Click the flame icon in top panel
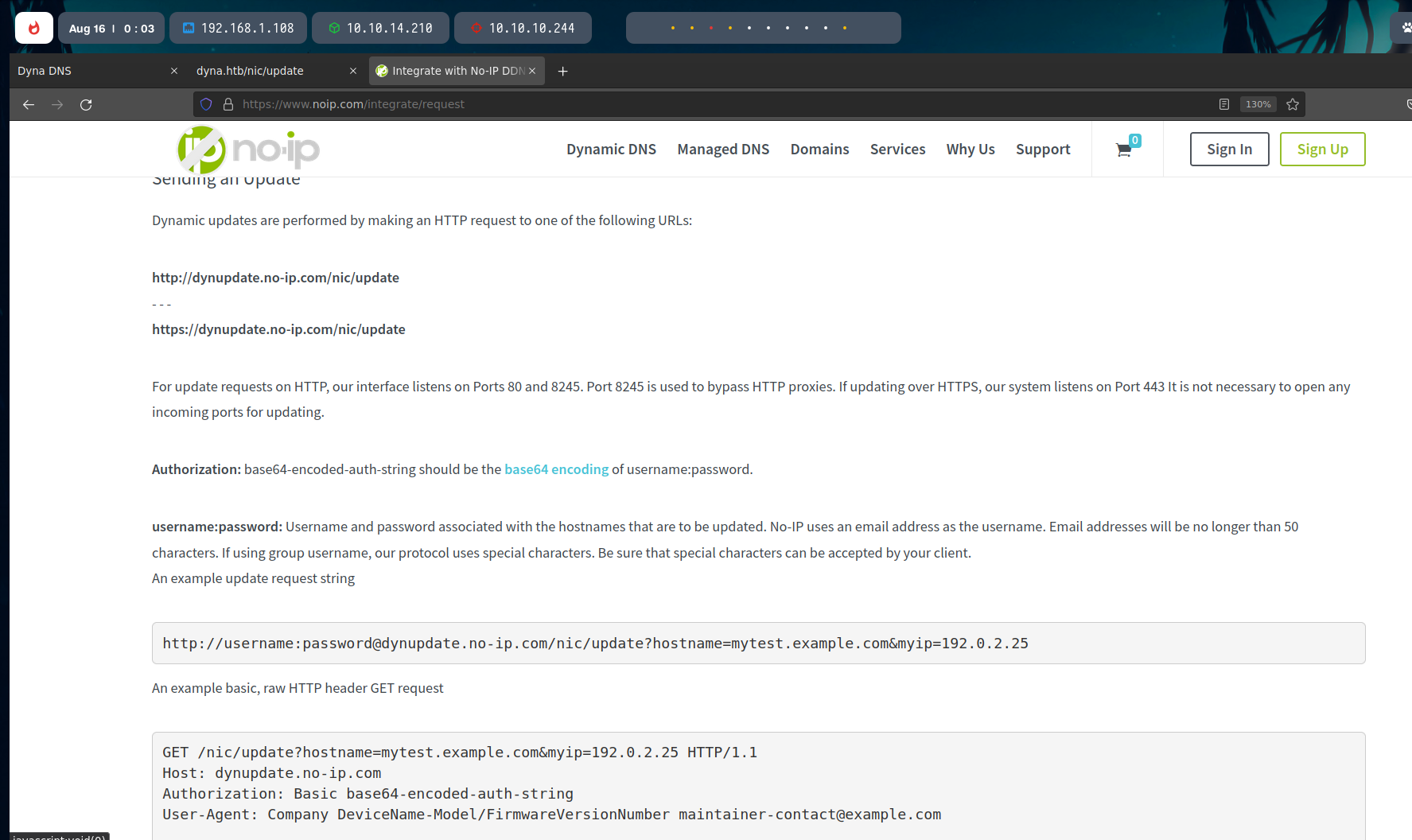1412x840 pixels. point(33,28)
